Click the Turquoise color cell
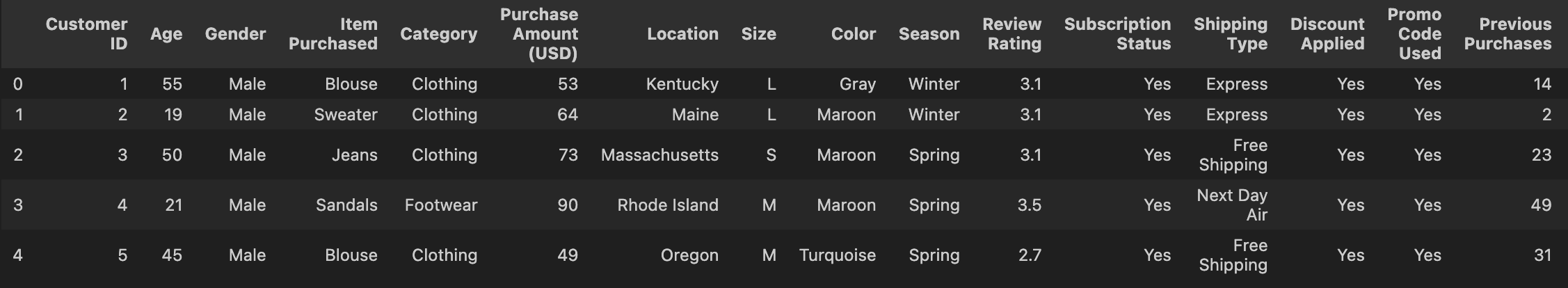 [x=838, y=255]
